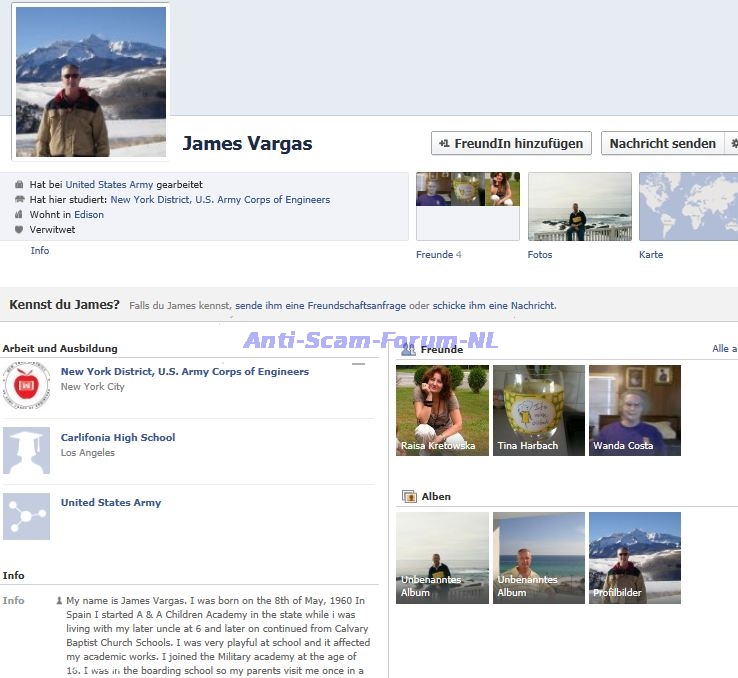Open friend Wanda Costa's photo
This screenshot has width=738, height=678.
tap(634, 410)
